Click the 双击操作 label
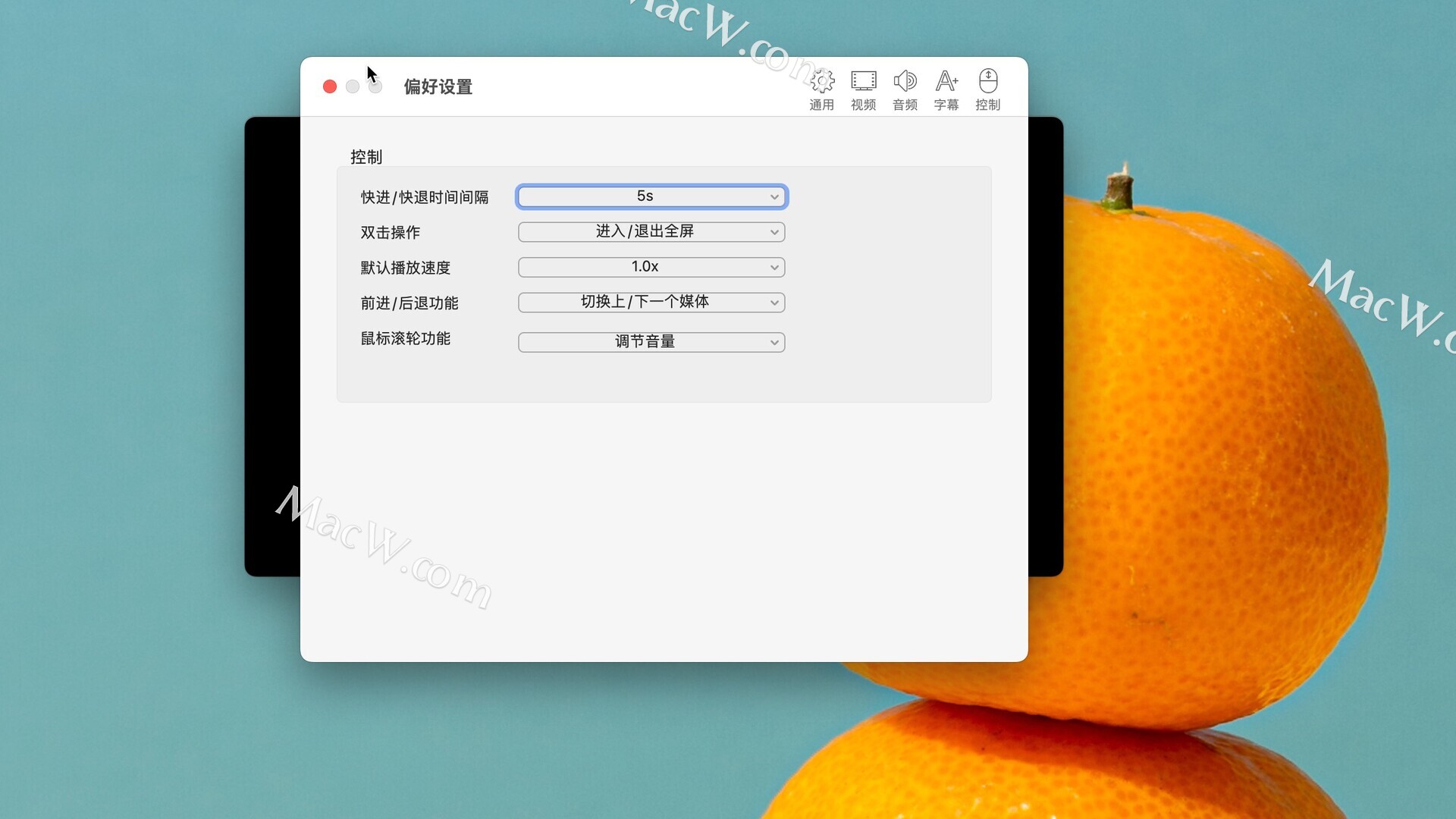Screen dimensions: 1456x819 click(x=390, y=233)
